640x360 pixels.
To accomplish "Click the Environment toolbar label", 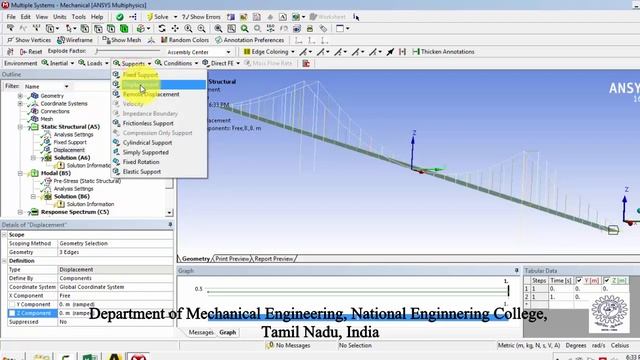I will (20, 63).
